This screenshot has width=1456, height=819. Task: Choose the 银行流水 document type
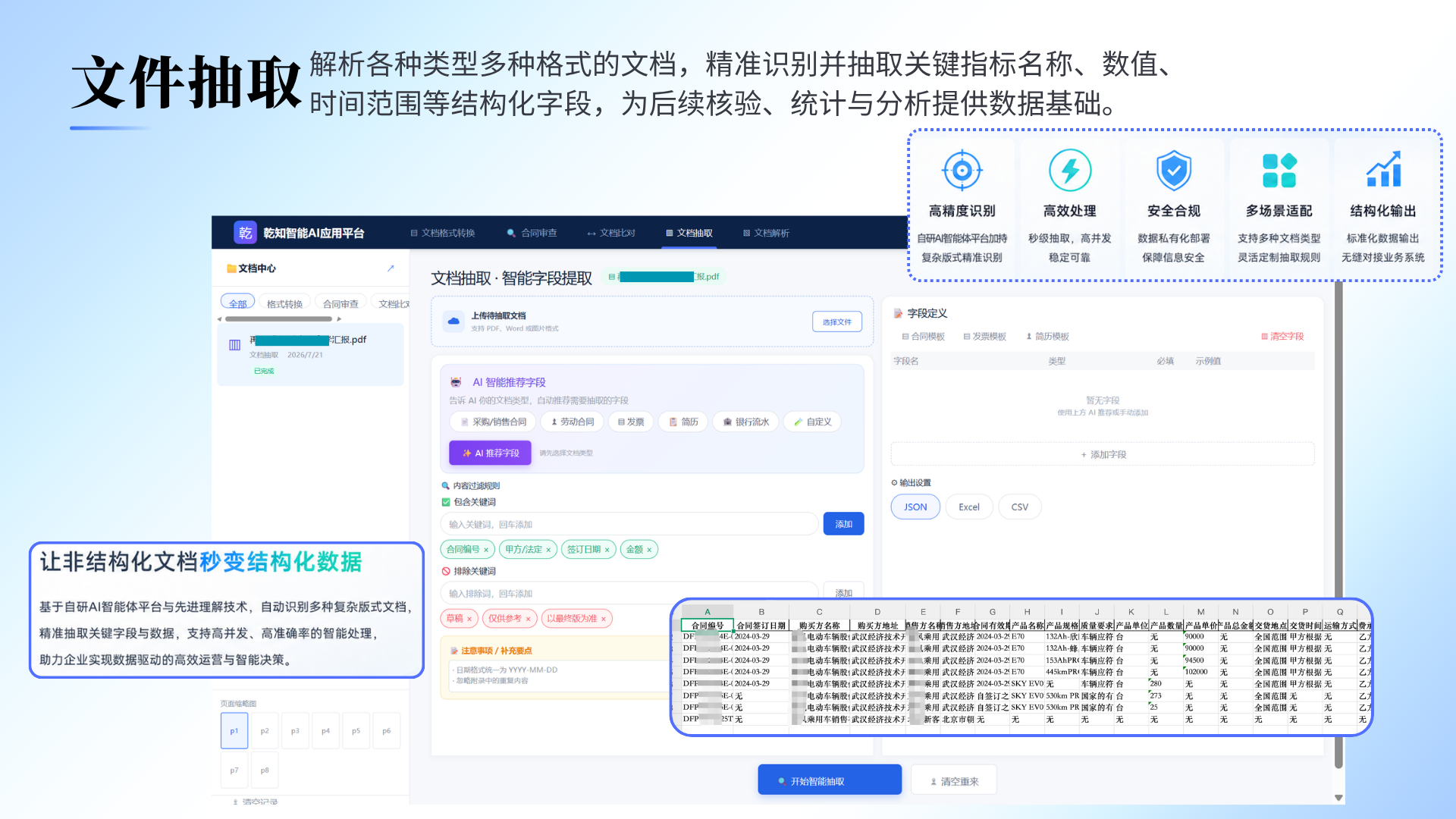745,422
